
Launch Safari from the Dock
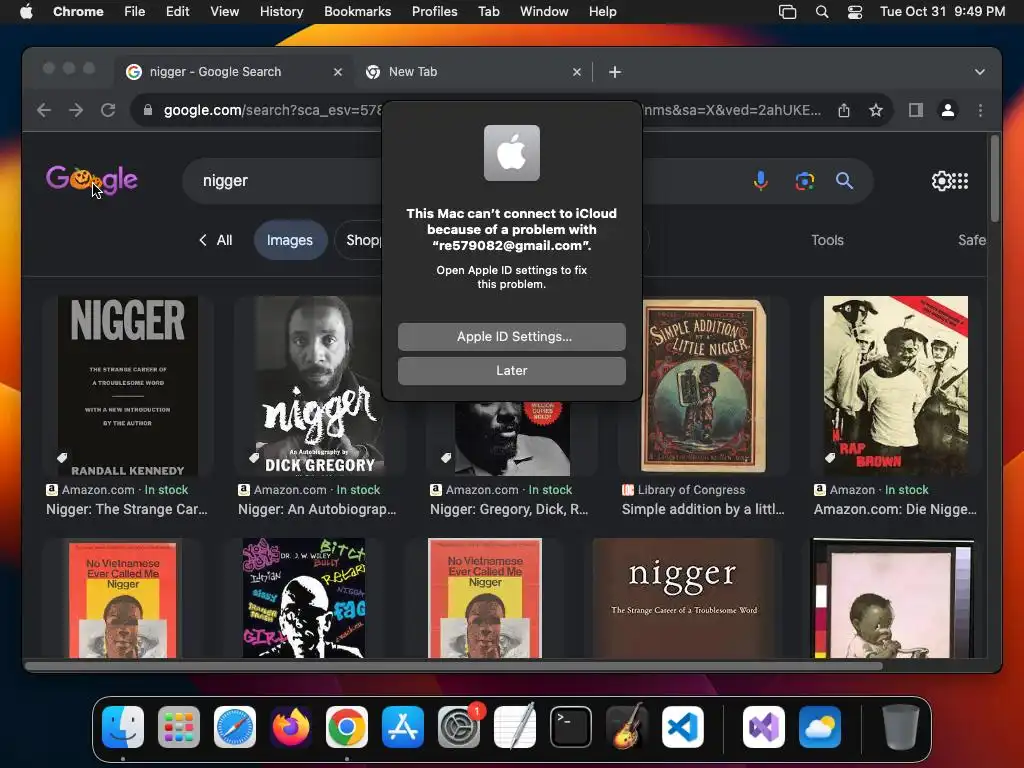(x=234, y=726)
